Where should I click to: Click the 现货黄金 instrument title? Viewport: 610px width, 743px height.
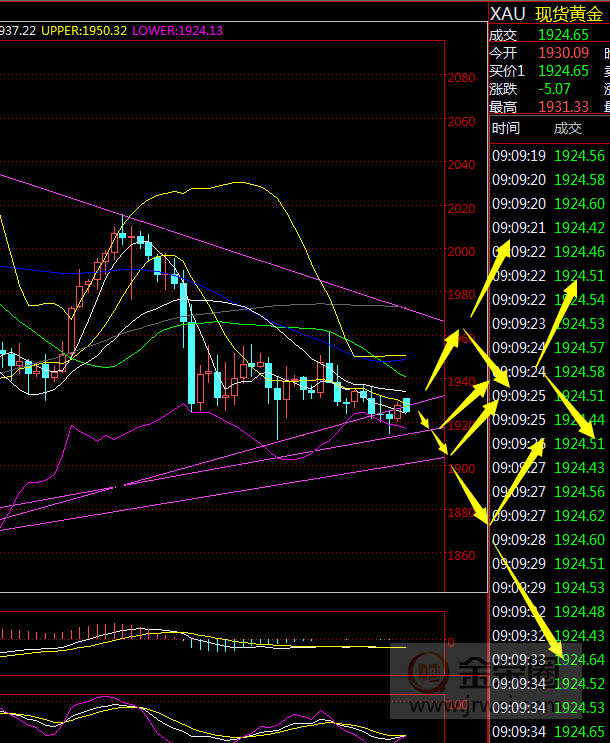tap(568, 14)
